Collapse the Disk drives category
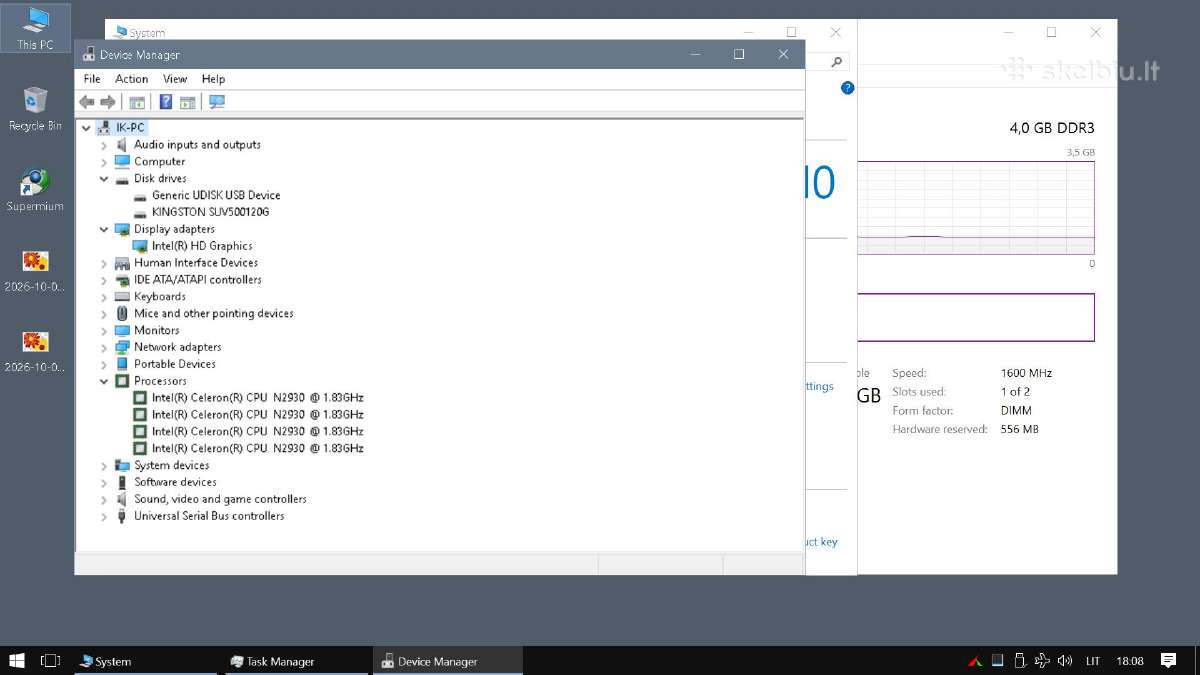 point(104,178)
